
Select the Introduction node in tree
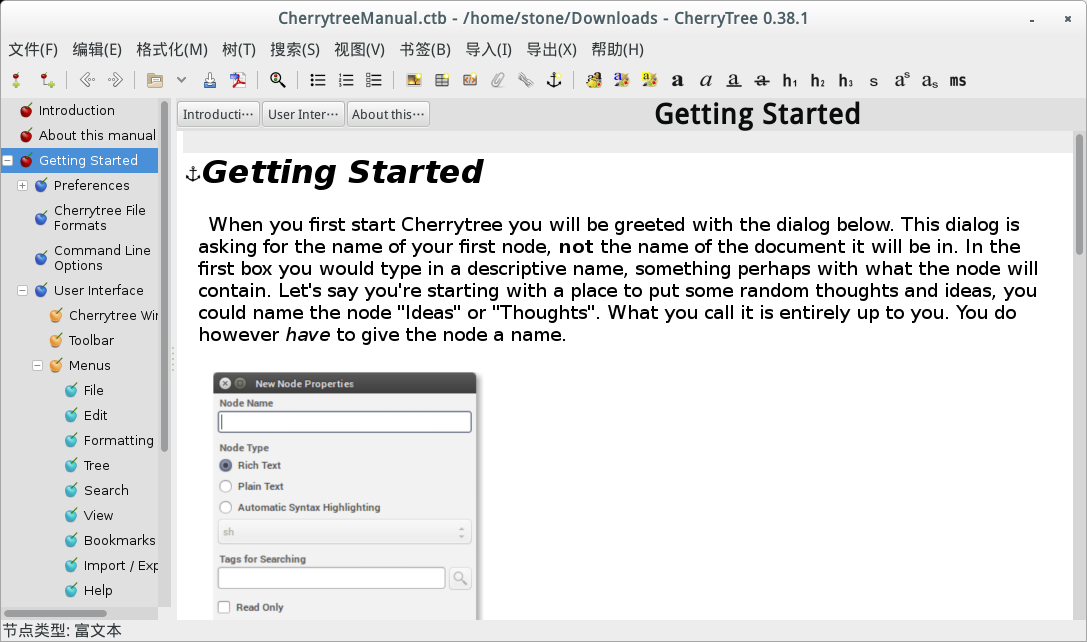click(76, 110)
